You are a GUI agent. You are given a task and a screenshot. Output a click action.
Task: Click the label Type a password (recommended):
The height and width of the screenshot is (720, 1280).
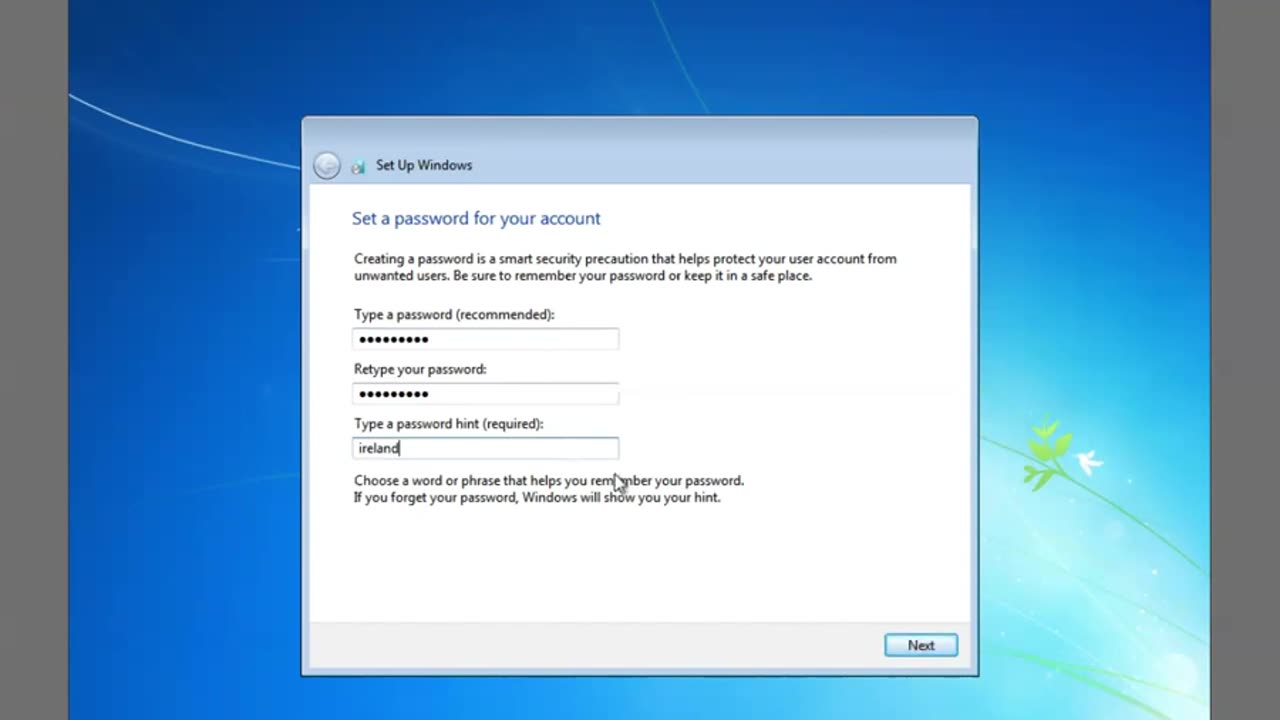454,314
